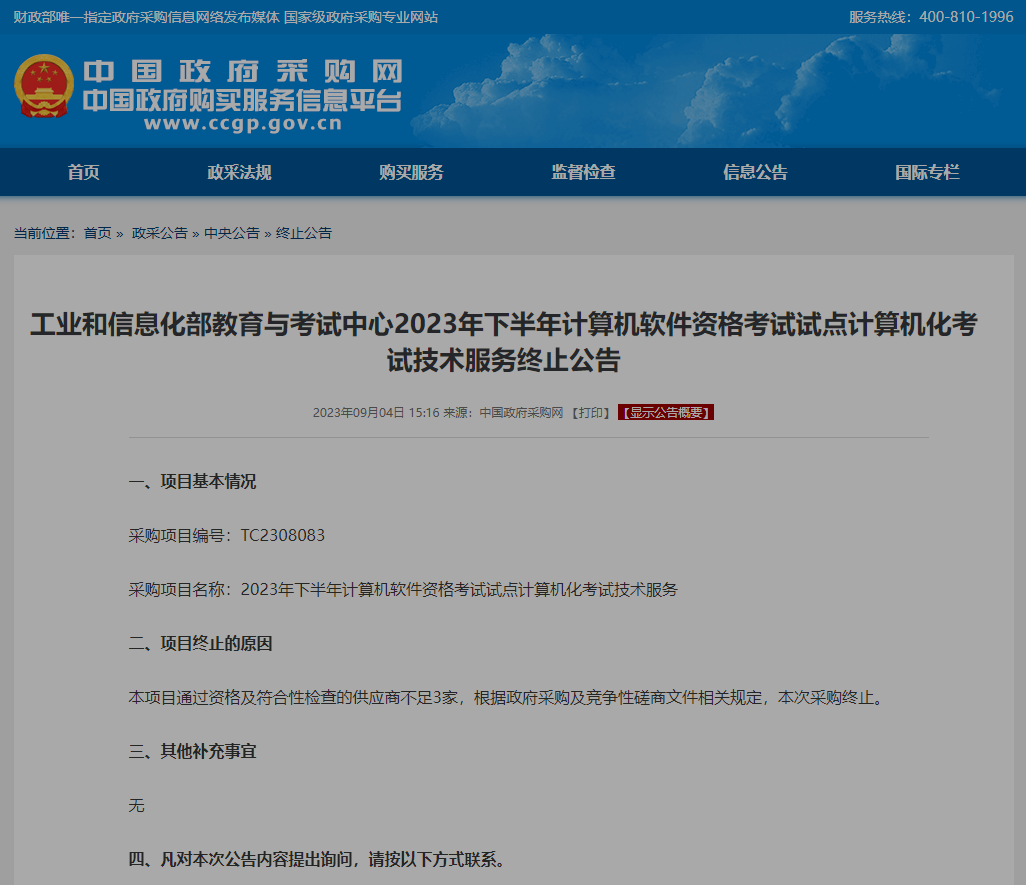Click the 2023年09月04日 15:16 timestamp
1026x885 pixels.
point(376,413)
